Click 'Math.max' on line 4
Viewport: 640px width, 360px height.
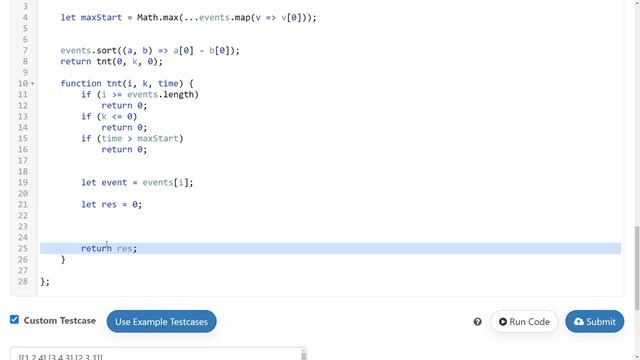click(158, 18)
